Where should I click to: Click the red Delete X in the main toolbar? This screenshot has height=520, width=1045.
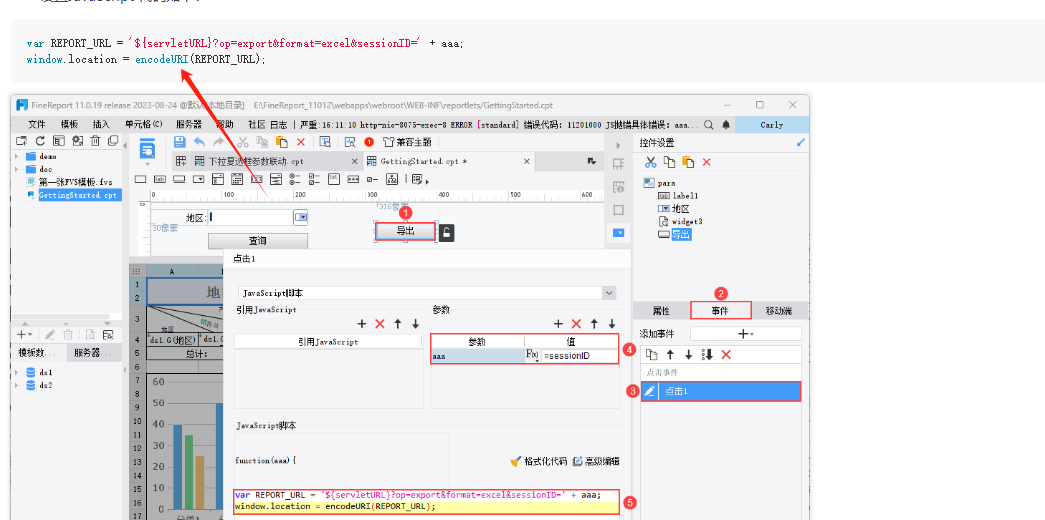click(x=301, y=142)
